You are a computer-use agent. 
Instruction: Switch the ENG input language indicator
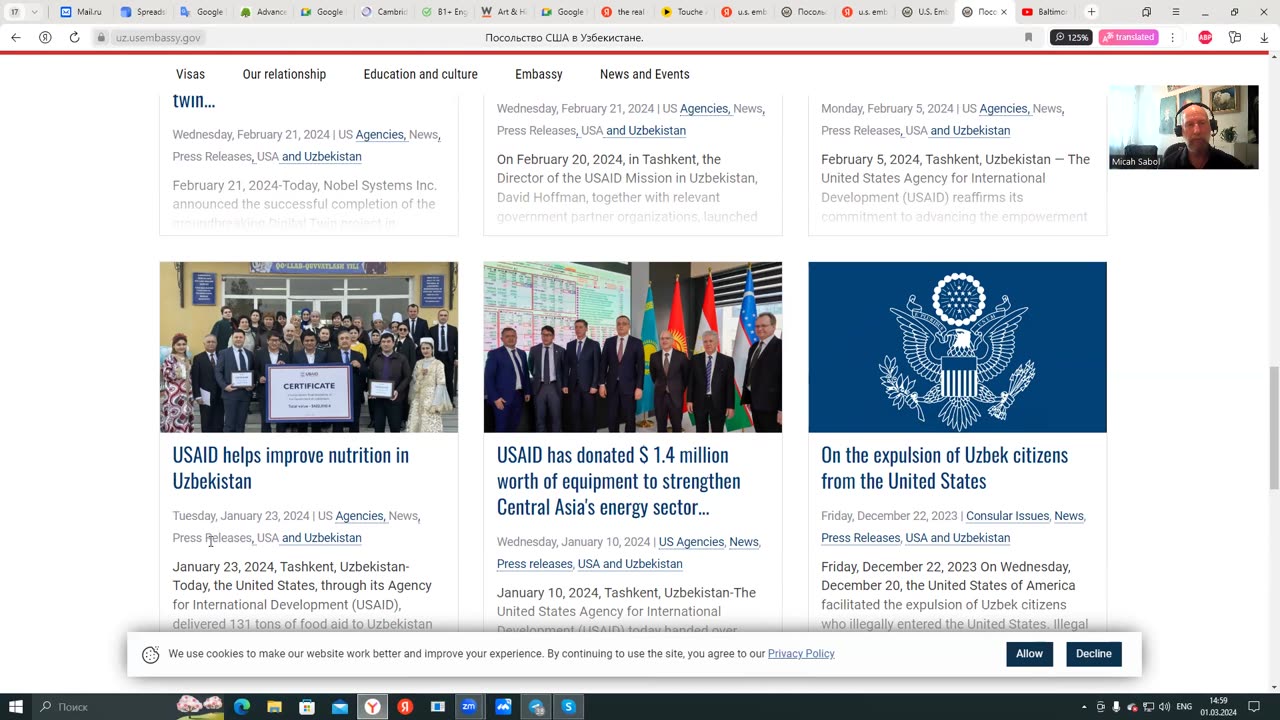(x=1184, y=707)
